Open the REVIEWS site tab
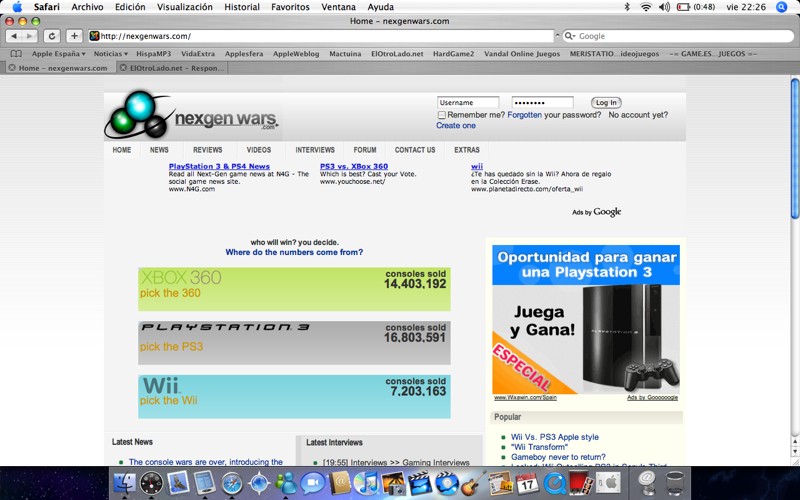This screenshot has height=500, width=800. click(208, 150)
